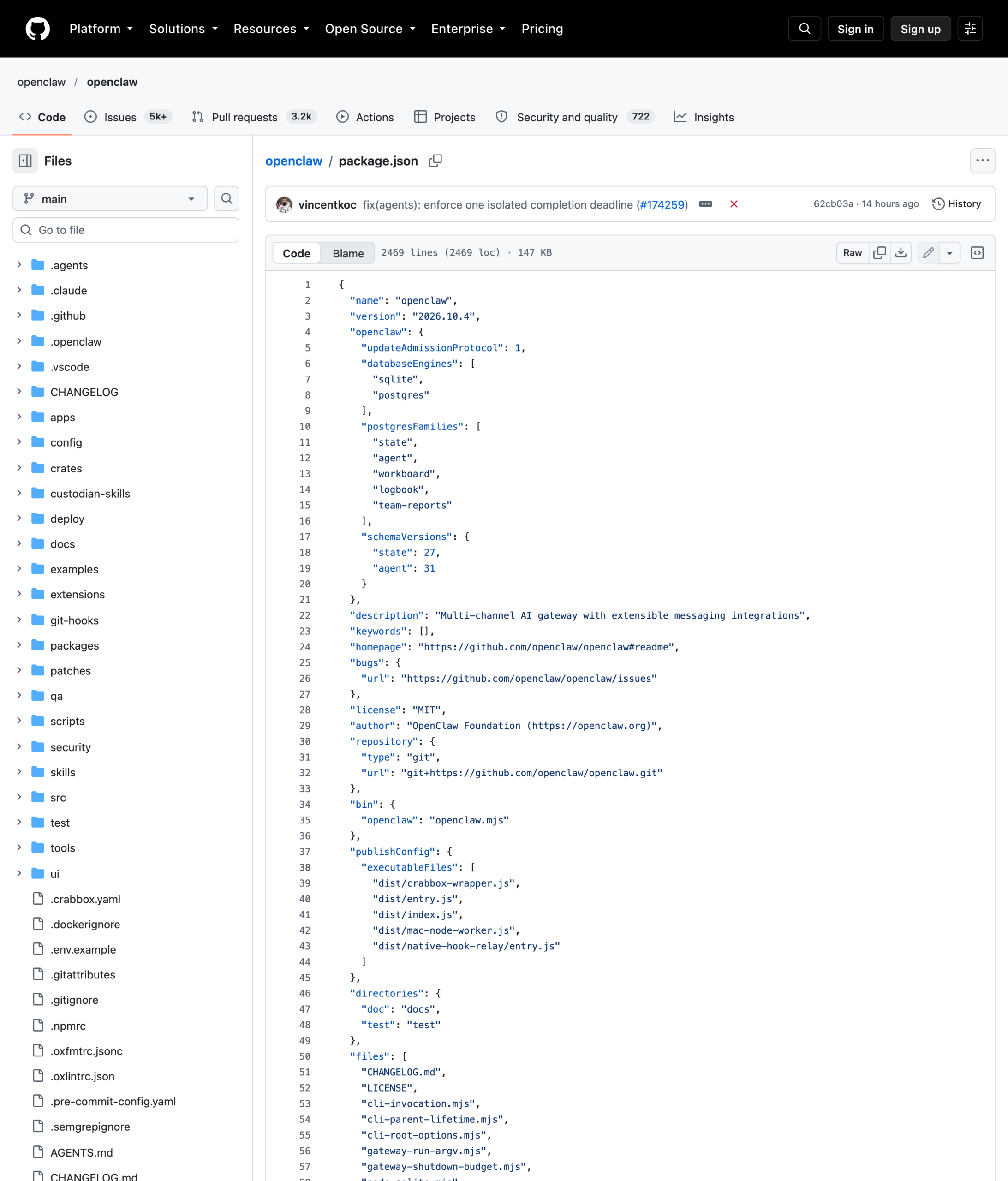Expand the .agents folder
Viewport: 1008px width, 1181px height.
click(x=19, y=264)
